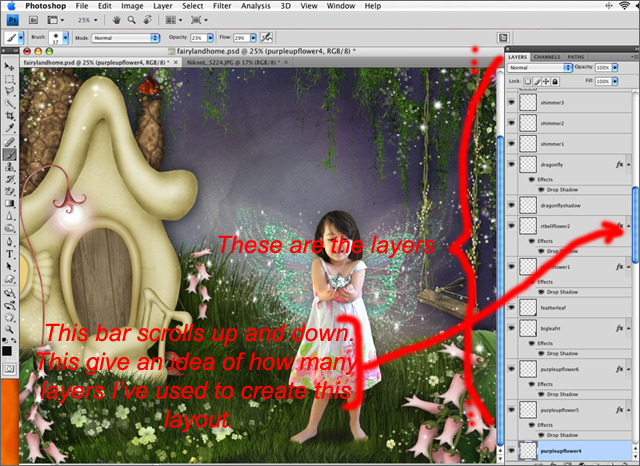Screen dimensions: 640x466
Task: Click the foreground color swatch
Action: [6, 350]
